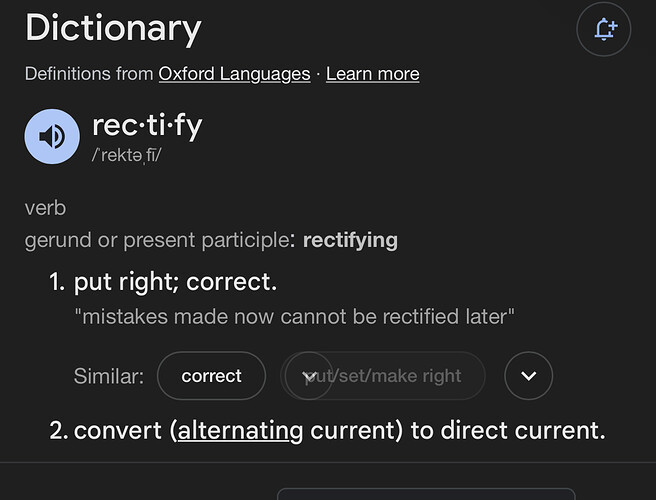The image size is (656, 500).
Task: Follow the underlined 'alternating' link
Action: coord(240,431)
